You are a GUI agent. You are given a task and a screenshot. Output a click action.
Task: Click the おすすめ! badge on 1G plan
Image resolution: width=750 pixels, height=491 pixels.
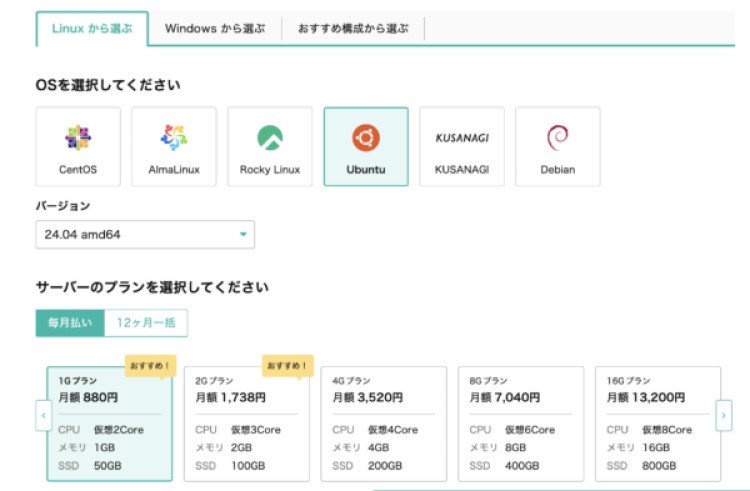coord(150,366)
